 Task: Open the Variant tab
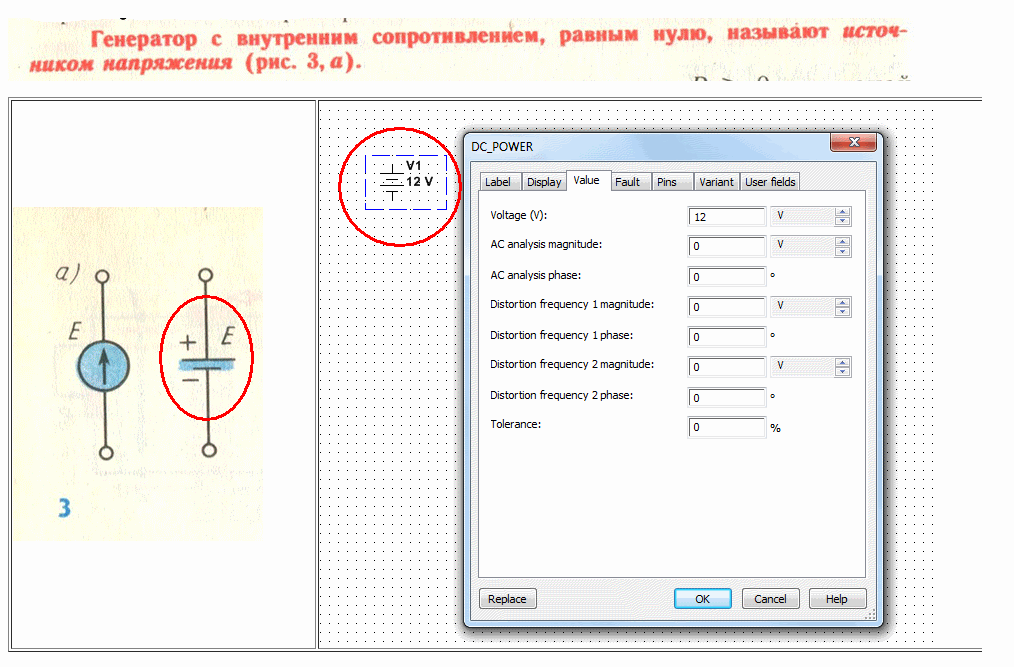(716, 182)
